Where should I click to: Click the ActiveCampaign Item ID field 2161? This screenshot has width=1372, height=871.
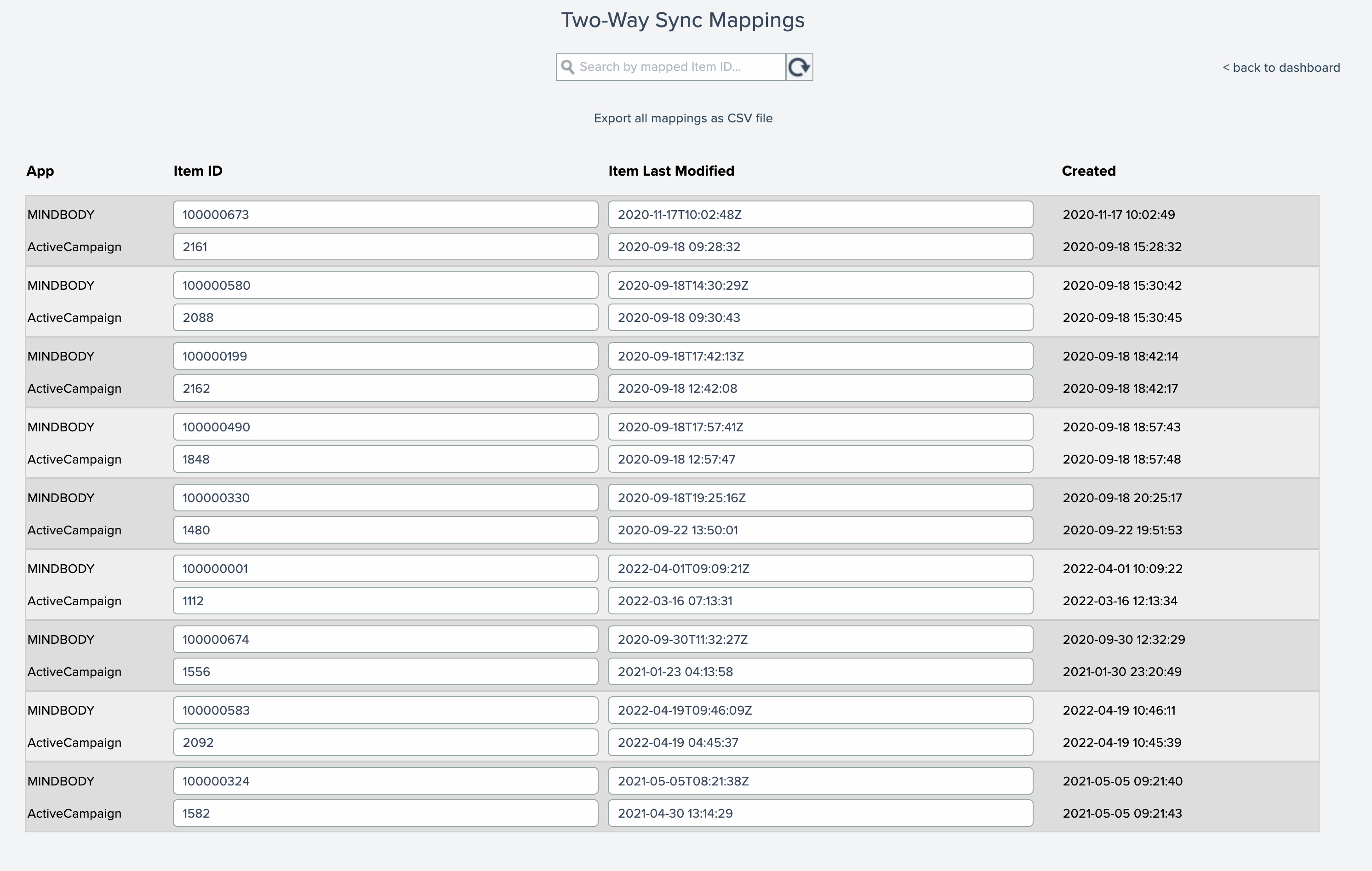tap(385, 247)
